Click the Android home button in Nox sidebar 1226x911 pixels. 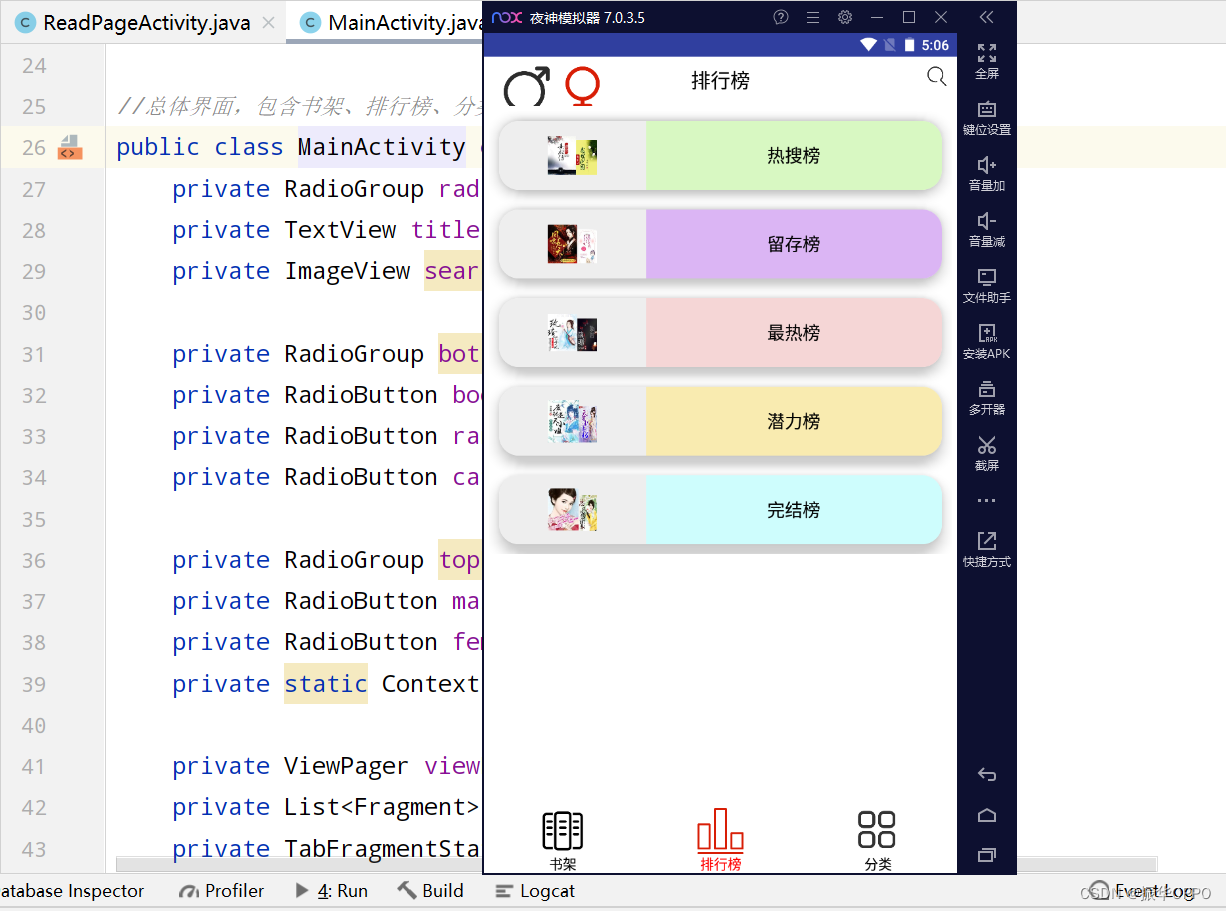click(x=987, y=815)
